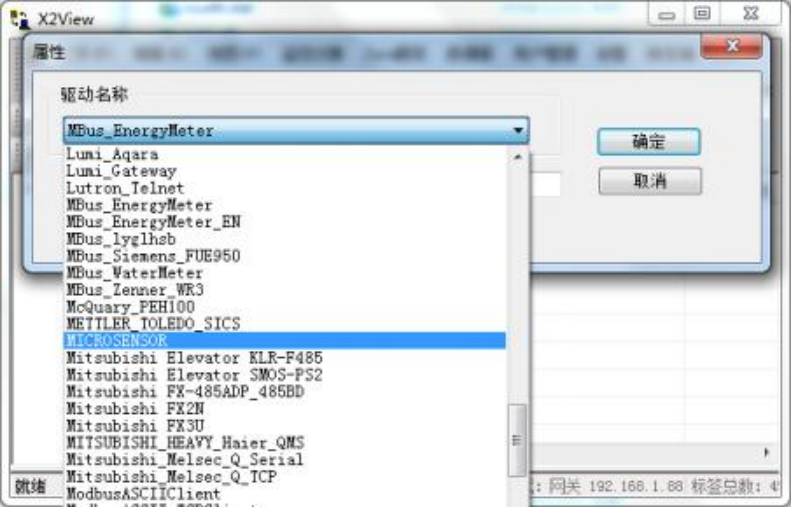Minimize the X2View window

pyautogui.click(x=666, y=14)
